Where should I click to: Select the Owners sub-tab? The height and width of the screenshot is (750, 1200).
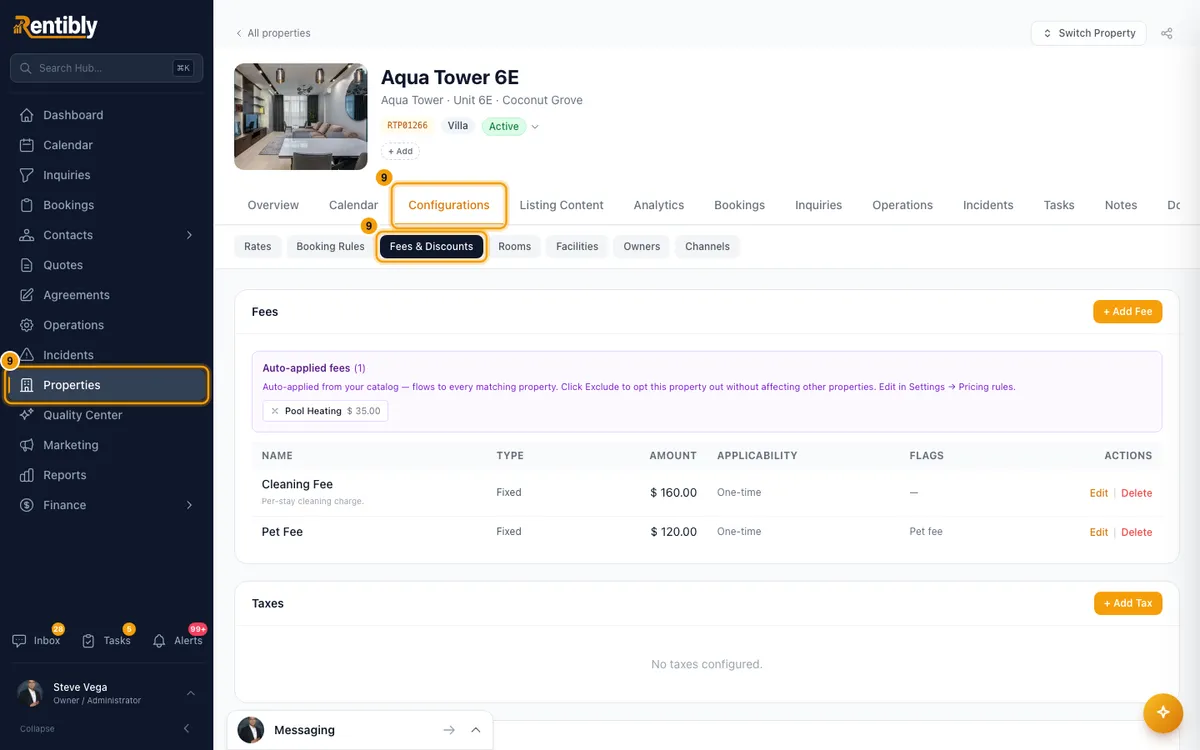click(642, 246)
